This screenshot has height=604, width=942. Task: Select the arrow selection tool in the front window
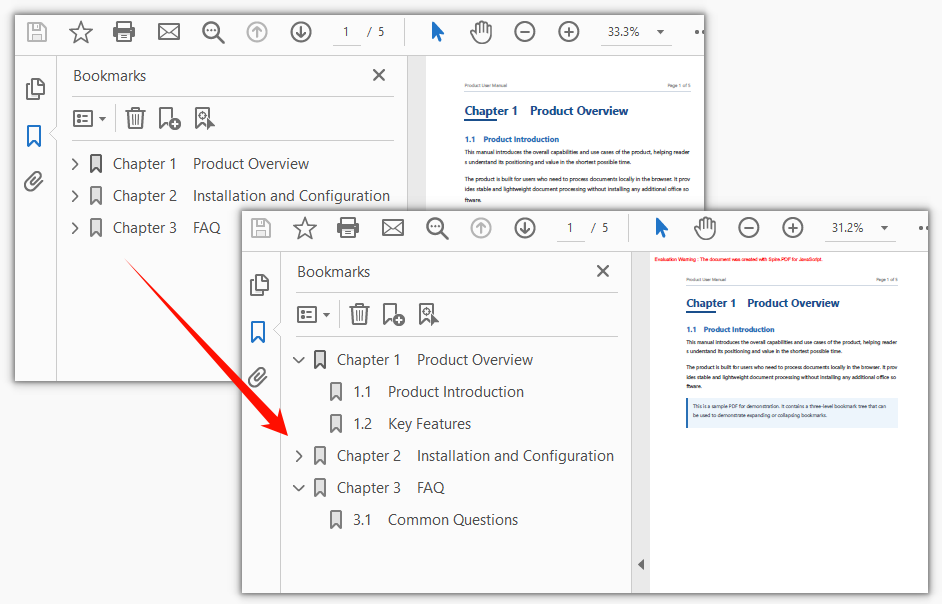(661, 228)
